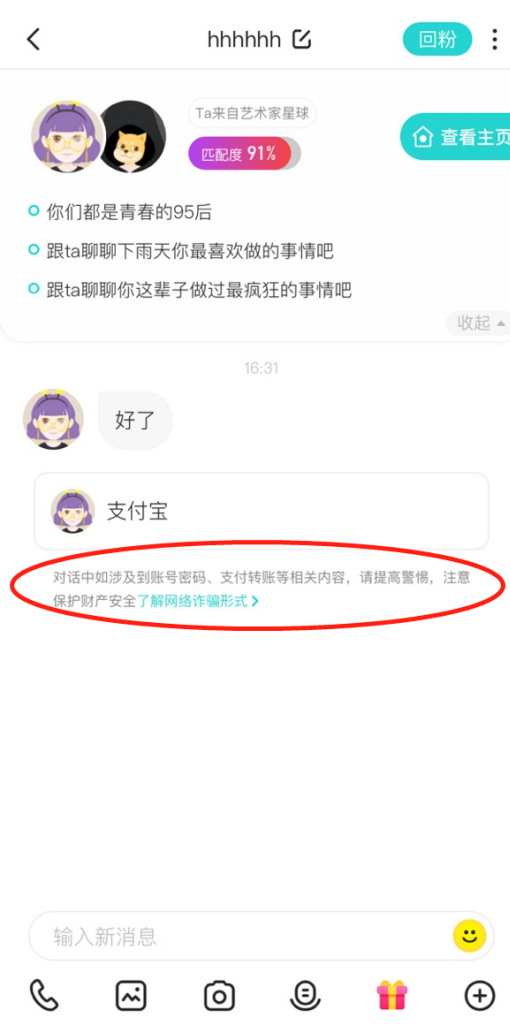Edit the hhhhhh nickname with the pencil icon
The height and width of the screenshot is (1026, 510).
[302, 39]
